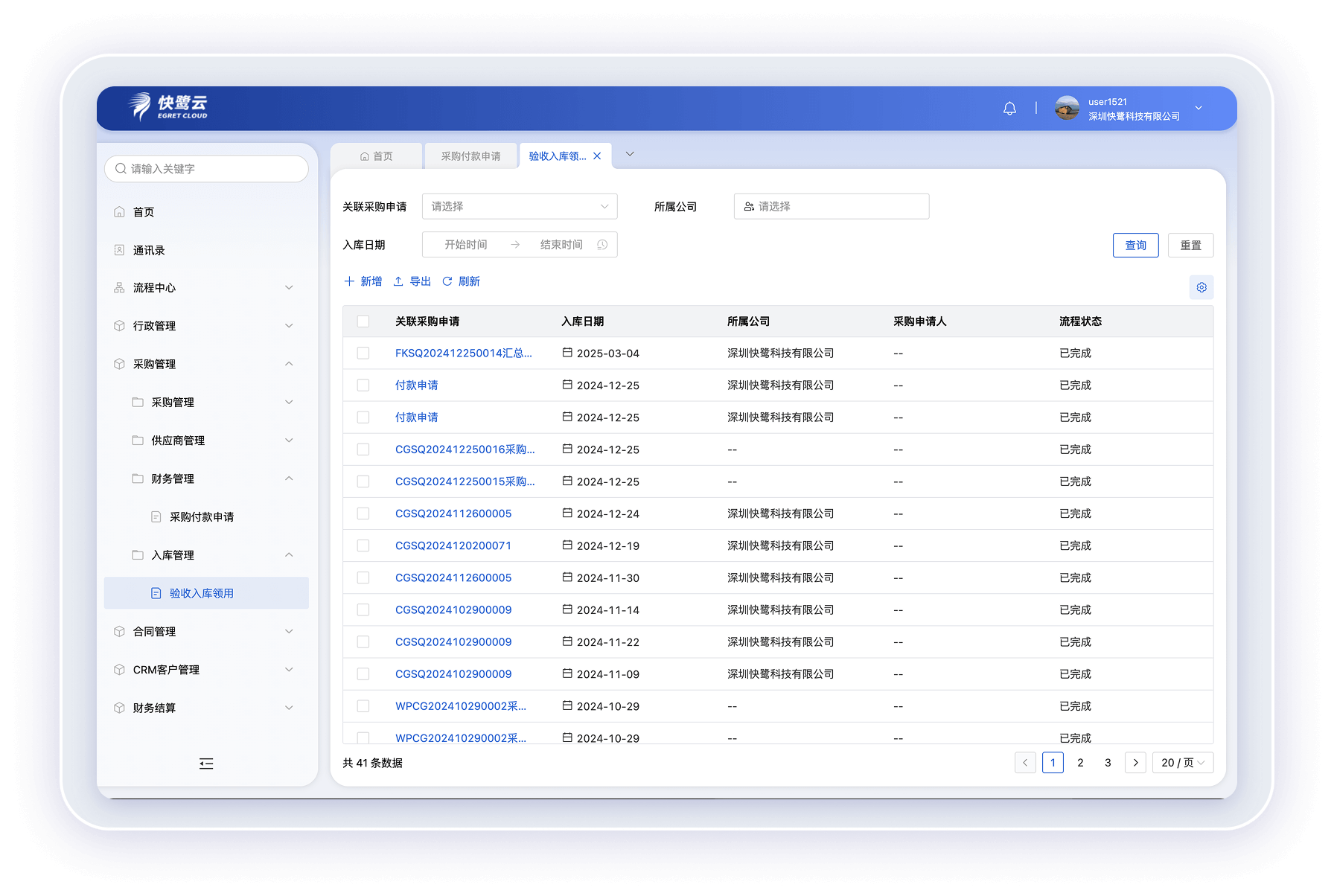
Task: Switch to the 采购付款申请 tab
Action: pos(470,156)
